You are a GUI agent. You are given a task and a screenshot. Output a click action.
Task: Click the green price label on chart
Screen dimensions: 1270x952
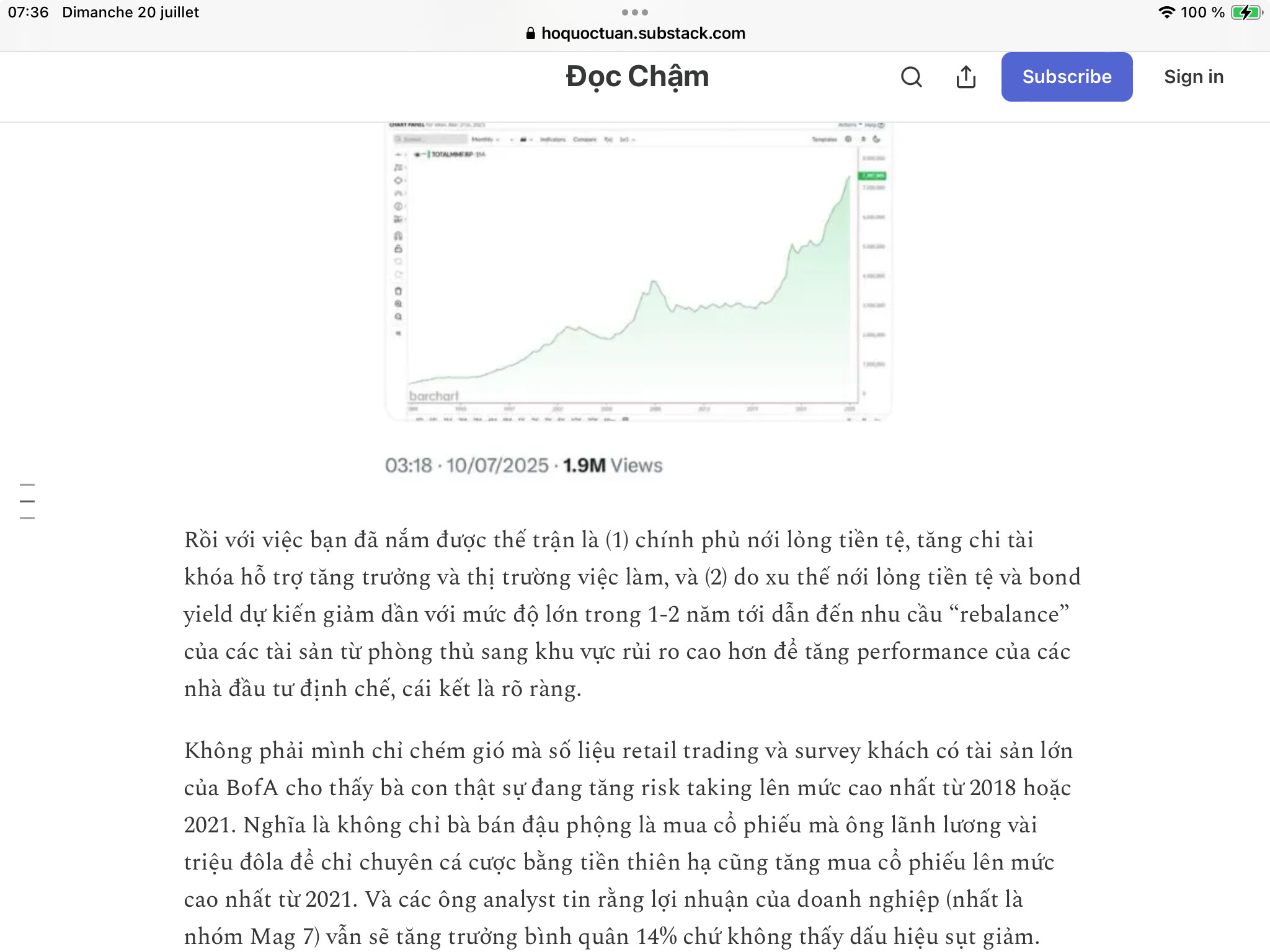[x=872, y=176]
